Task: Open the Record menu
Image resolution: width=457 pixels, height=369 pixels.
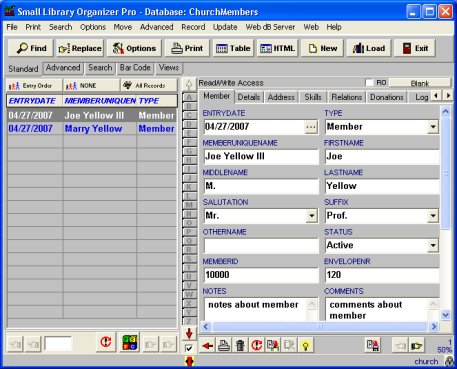Action: point(193,27)
